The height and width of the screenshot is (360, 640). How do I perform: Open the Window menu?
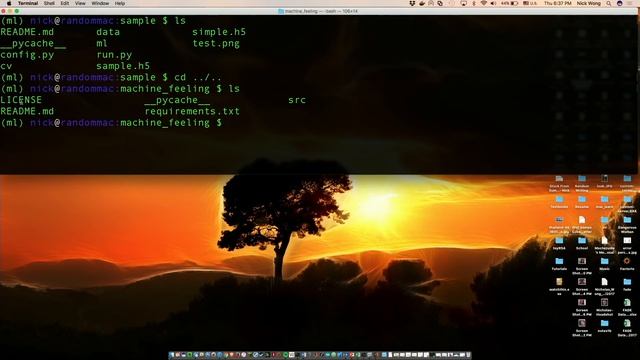tap(100, 3)
